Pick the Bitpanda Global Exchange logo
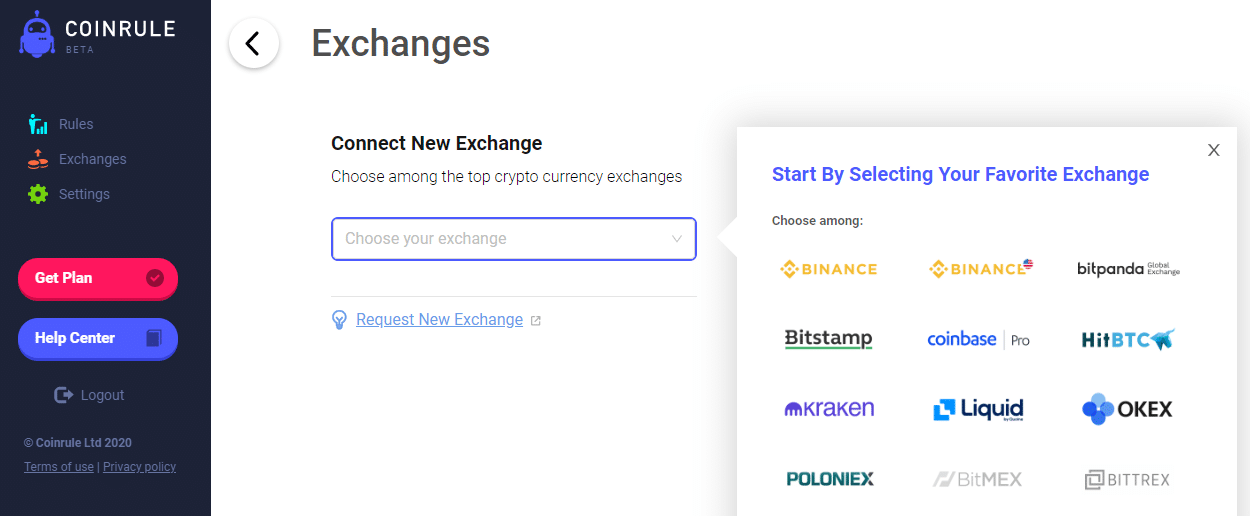 pyautogui.click(x=1128, y=269)
